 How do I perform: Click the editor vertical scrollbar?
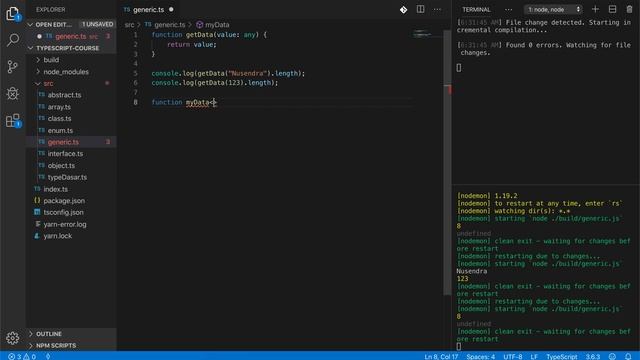pyautogui.click(x=447, y=163)
